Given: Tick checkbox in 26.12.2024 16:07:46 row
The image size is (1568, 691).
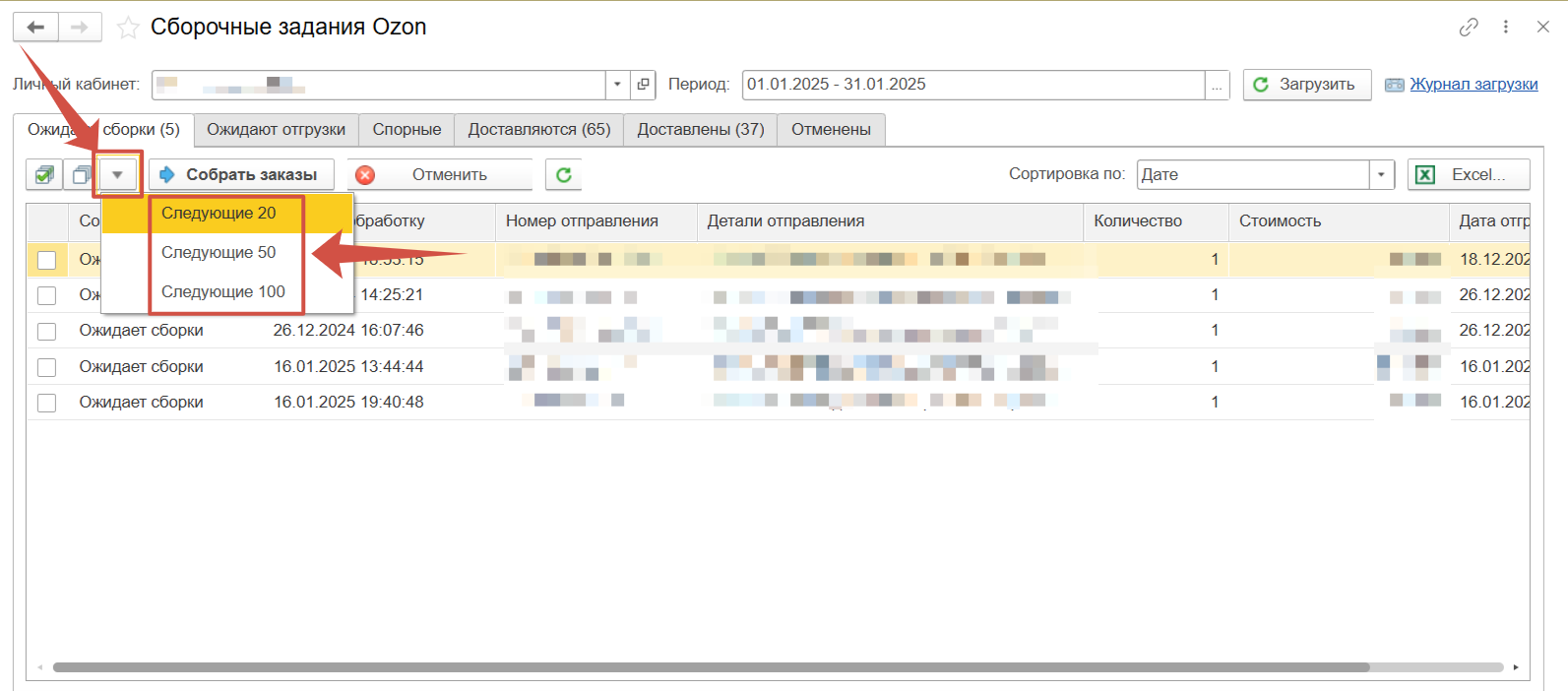Looking at the screenshot, I should tap(46, 332).
